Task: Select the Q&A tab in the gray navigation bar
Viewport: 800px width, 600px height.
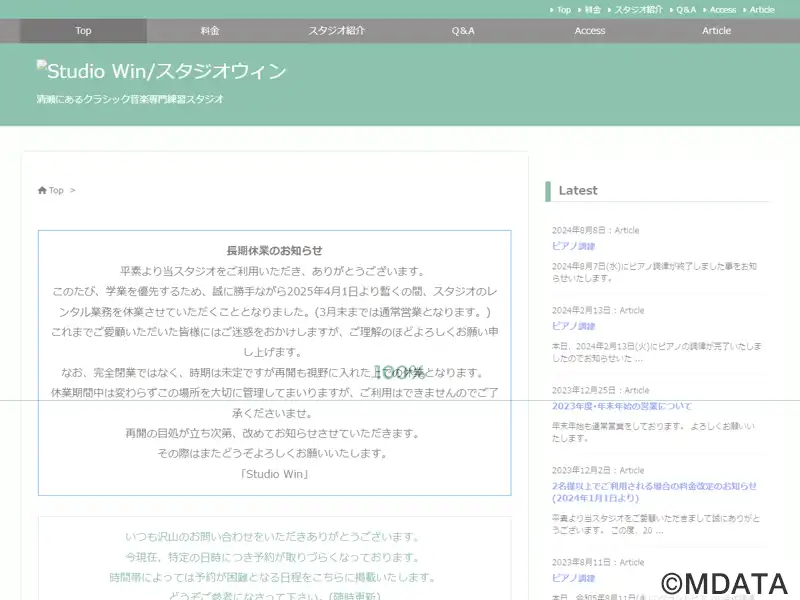Action: [x=463, y=31]
